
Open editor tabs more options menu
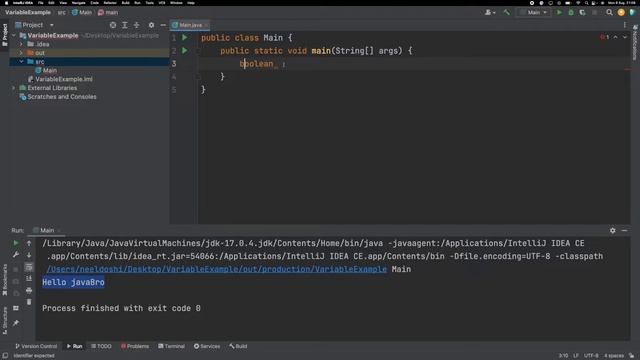coord(625,25)
